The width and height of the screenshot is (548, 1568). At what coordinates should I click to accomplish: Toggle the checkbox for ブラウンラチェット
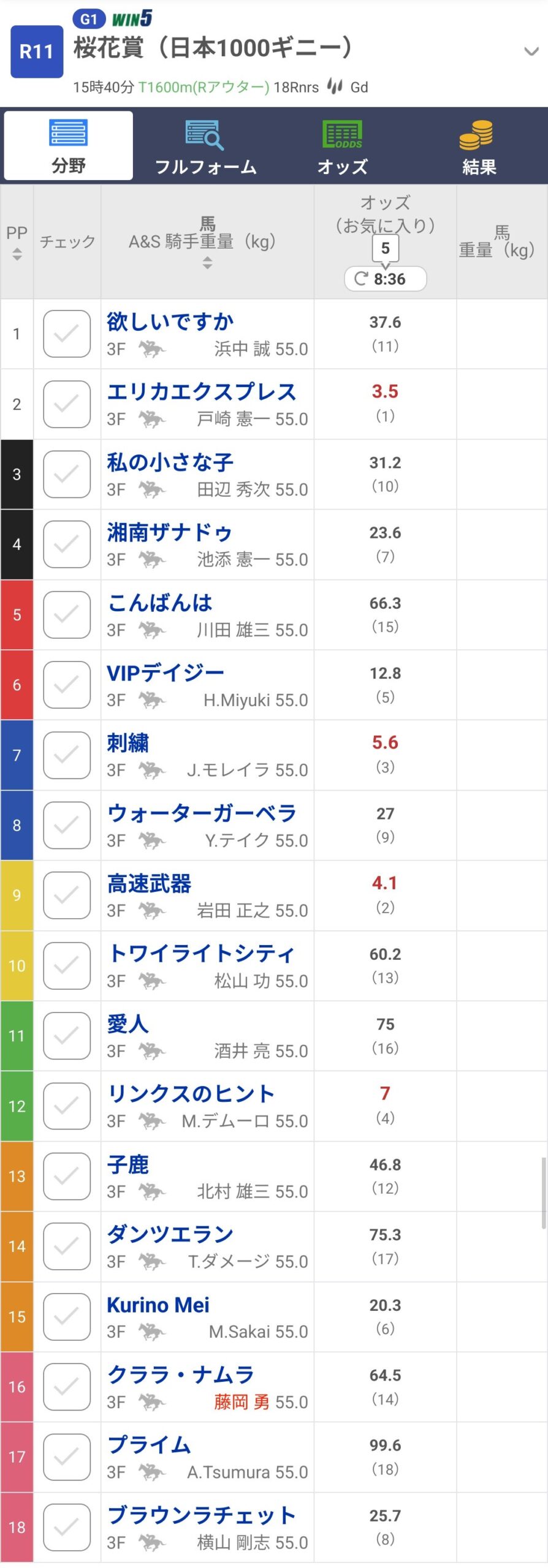[67, 1528]
